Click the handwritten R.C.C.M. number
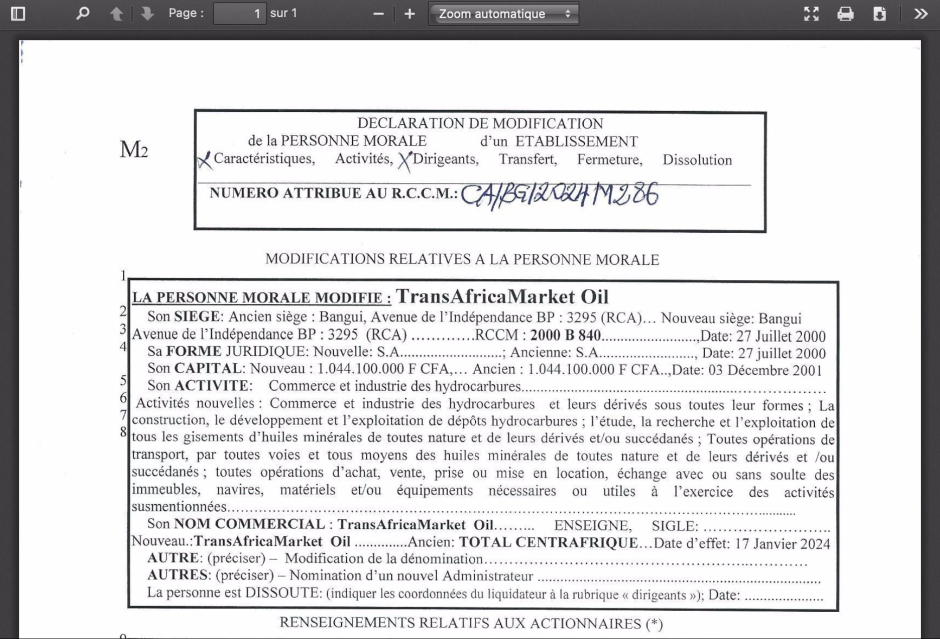Screen dimensions: 940x639 click(x=560, y=193)
